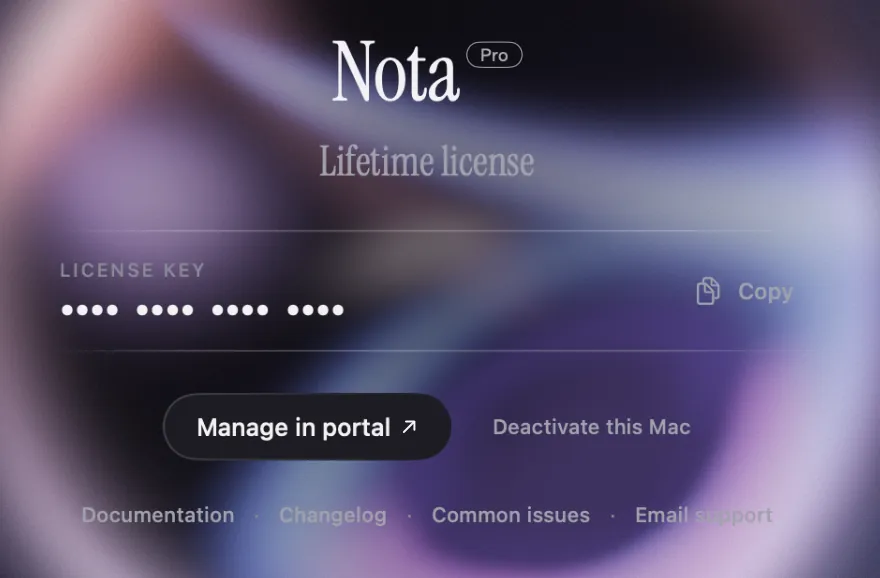Click the LICENSE KEY label

tap(132, 270)
